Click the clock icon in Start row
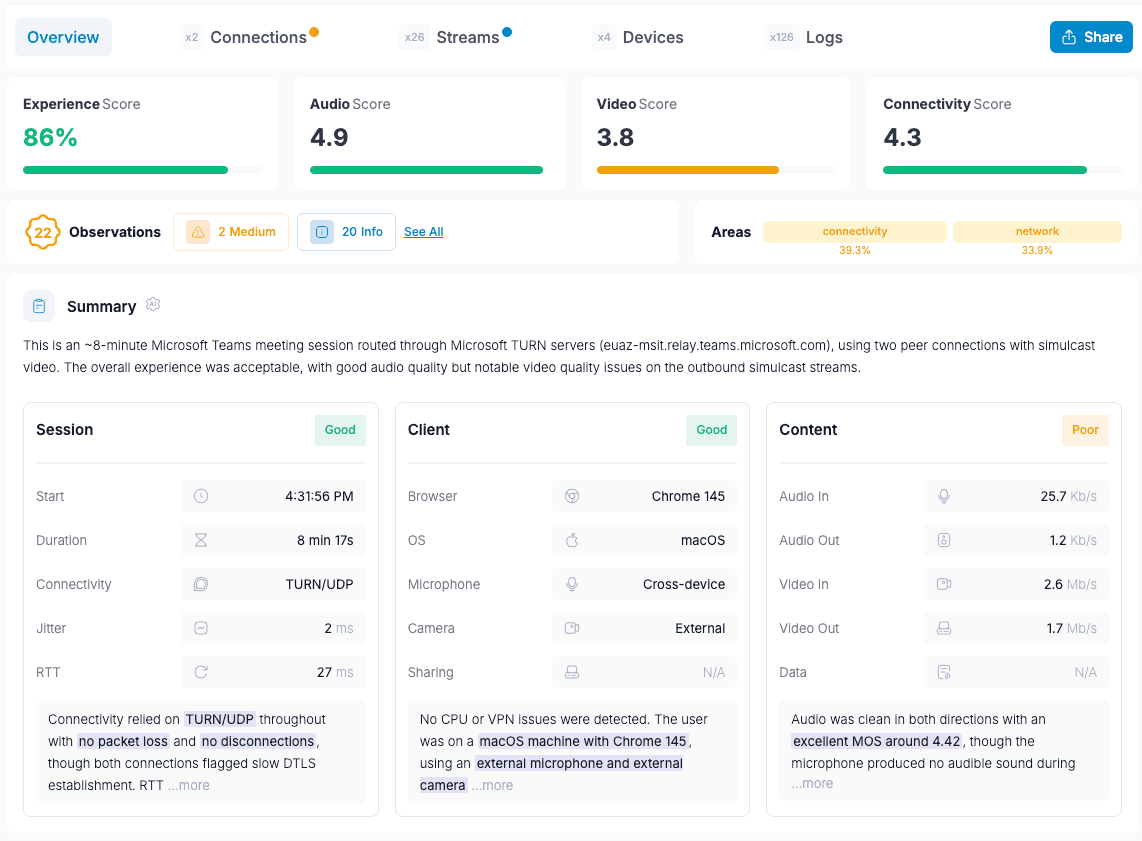Viewport: 1142px width, 841px height. tap(201, 496)
